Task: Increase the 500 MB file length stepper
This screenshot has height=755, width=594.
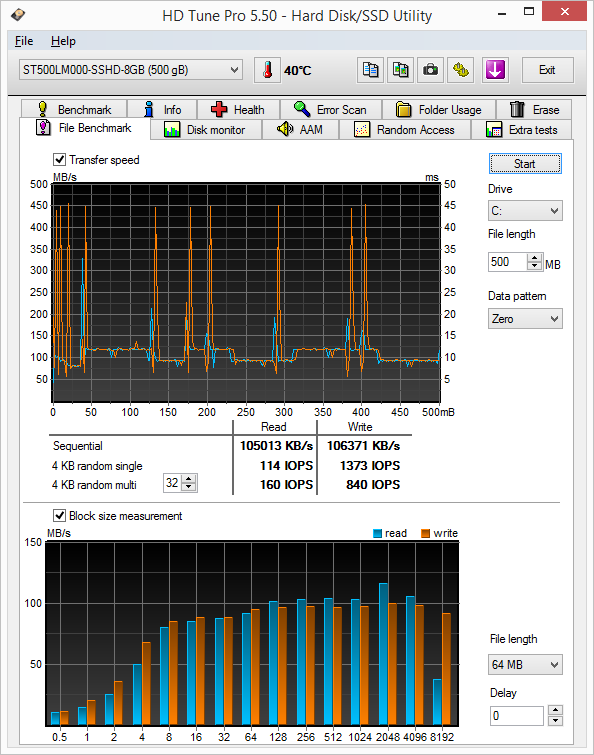Action: click(534, 258)
